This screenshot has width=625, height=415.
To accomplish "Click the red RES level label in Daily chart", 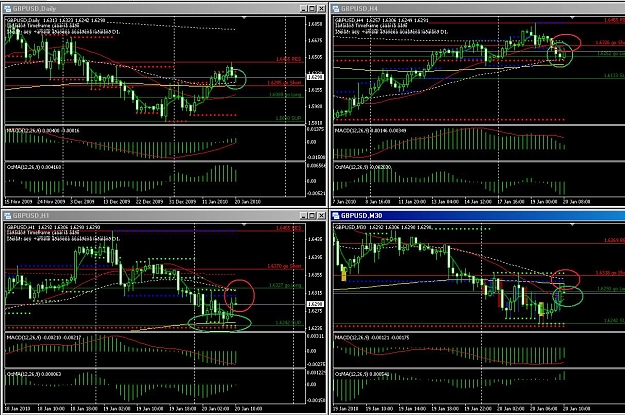I will (x=289, y=59).
